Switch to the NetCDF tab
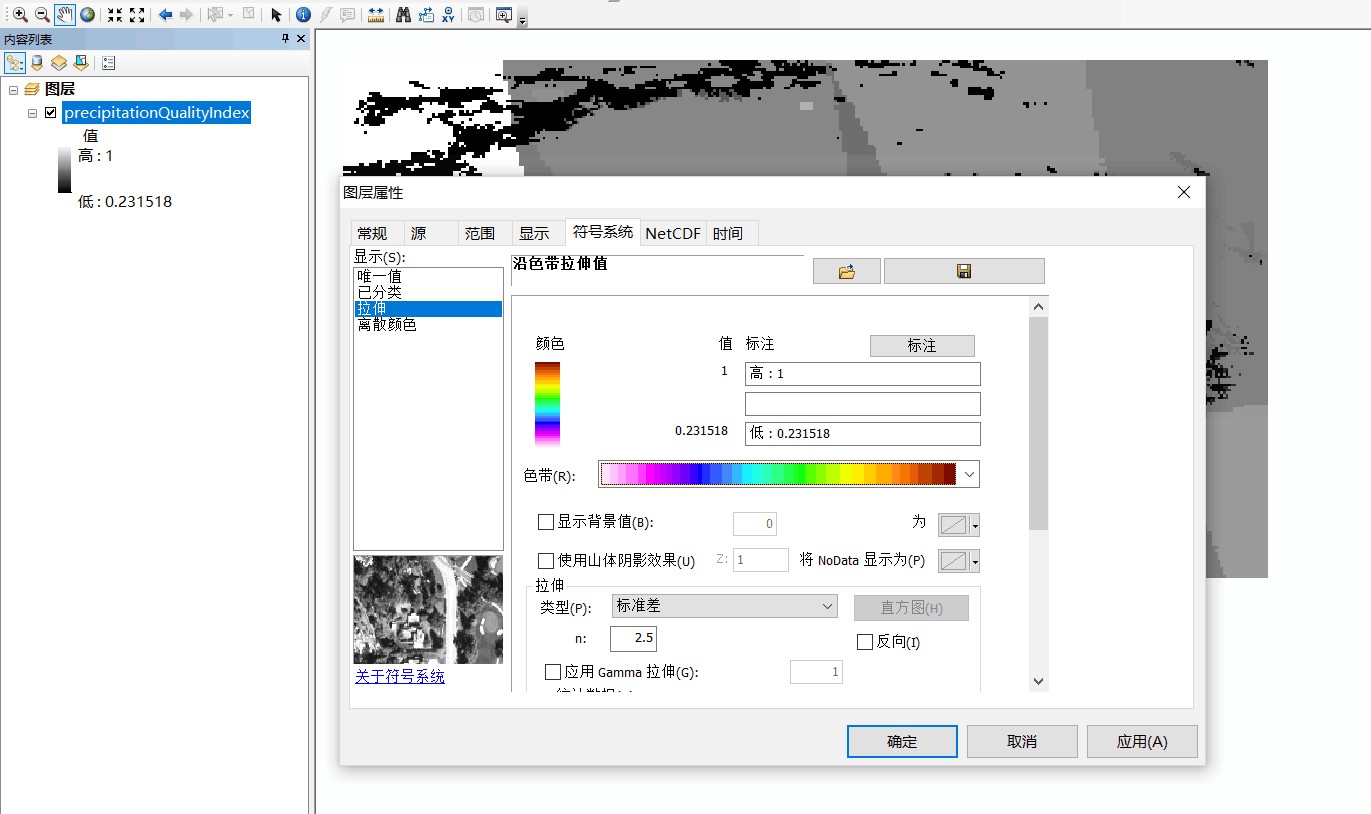Image resolution: width=1371 pixels, height=814 pixels. click(x=672, y=232)
